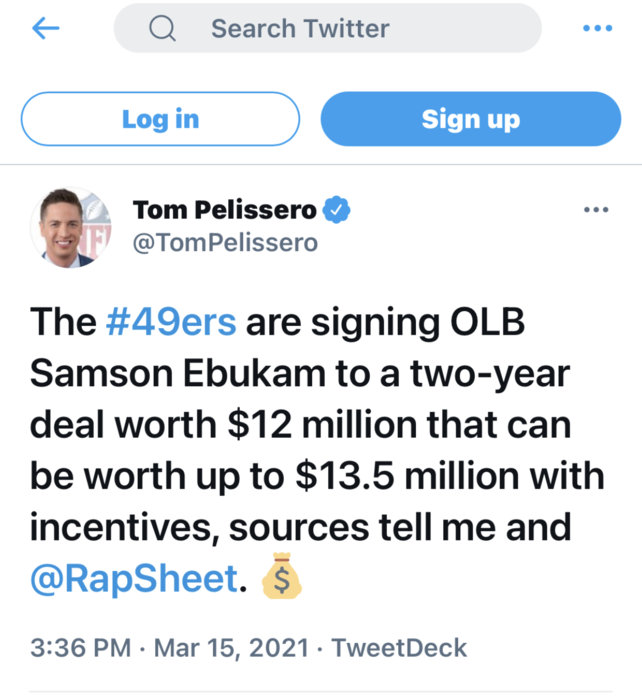Viewport: 642px width, 700px height.
Task: Focus the Search Twitter field
Action: [327, 28]
